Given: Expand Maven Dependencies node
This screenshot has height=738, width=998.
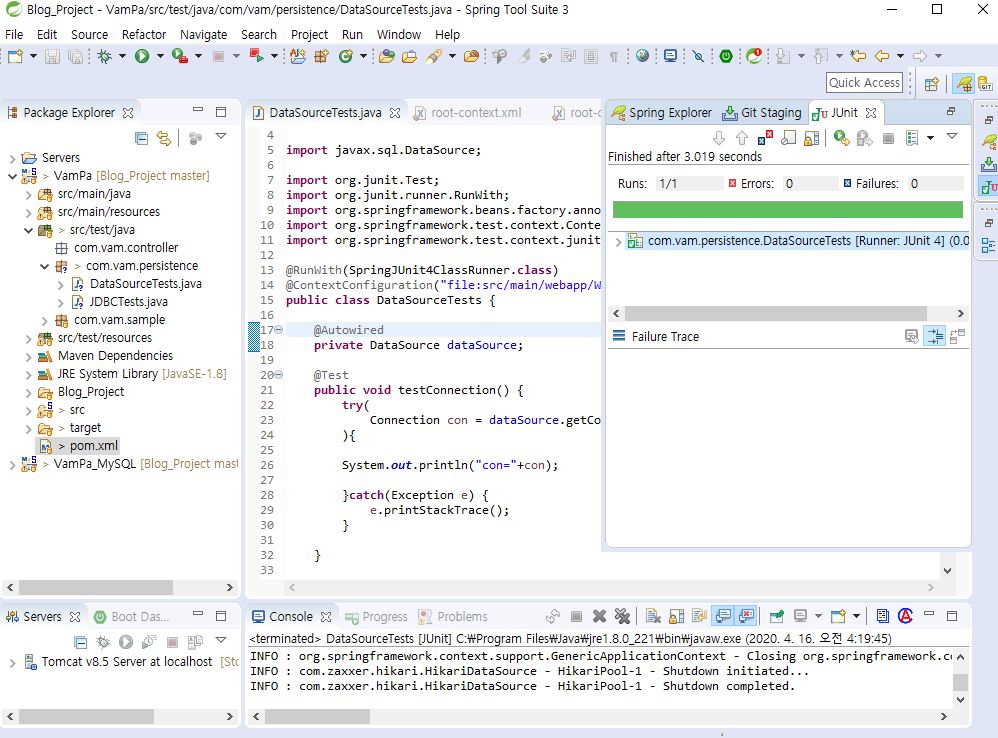Looking at the screenshot, I should [x=28, y=356].
